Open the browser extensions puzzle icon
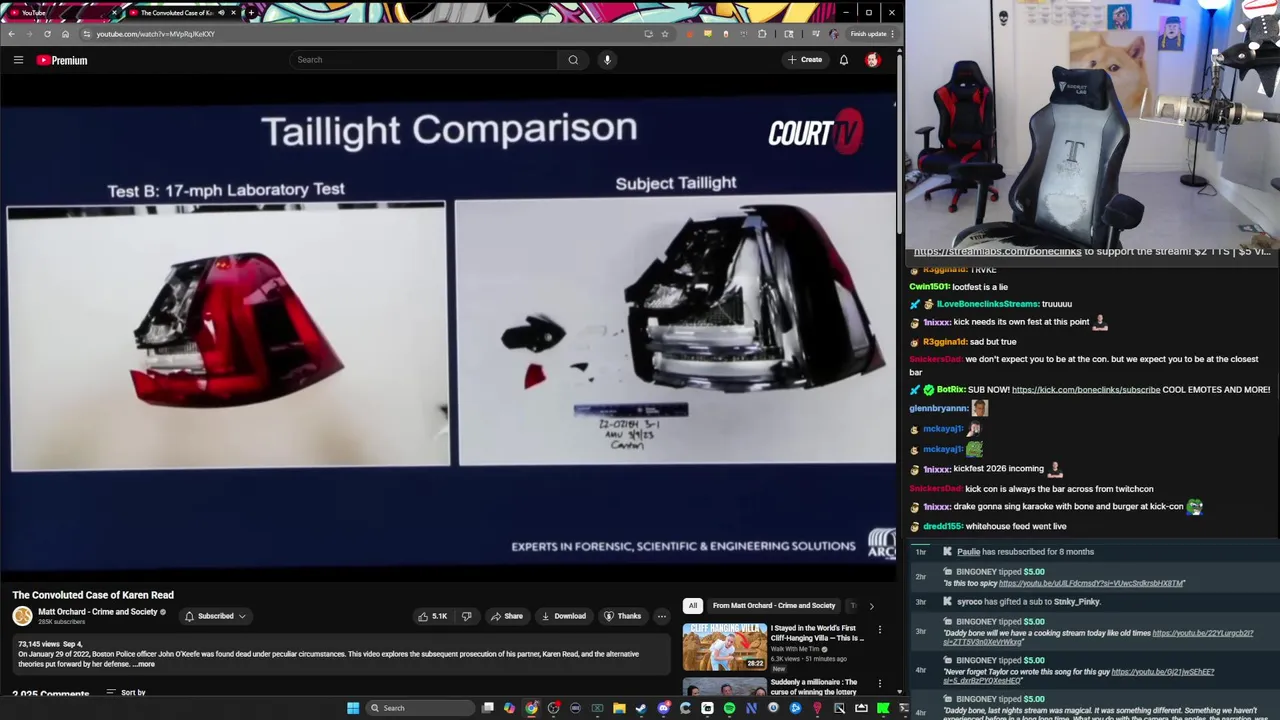The image size is (1280, 720). (x=762, y=34)
